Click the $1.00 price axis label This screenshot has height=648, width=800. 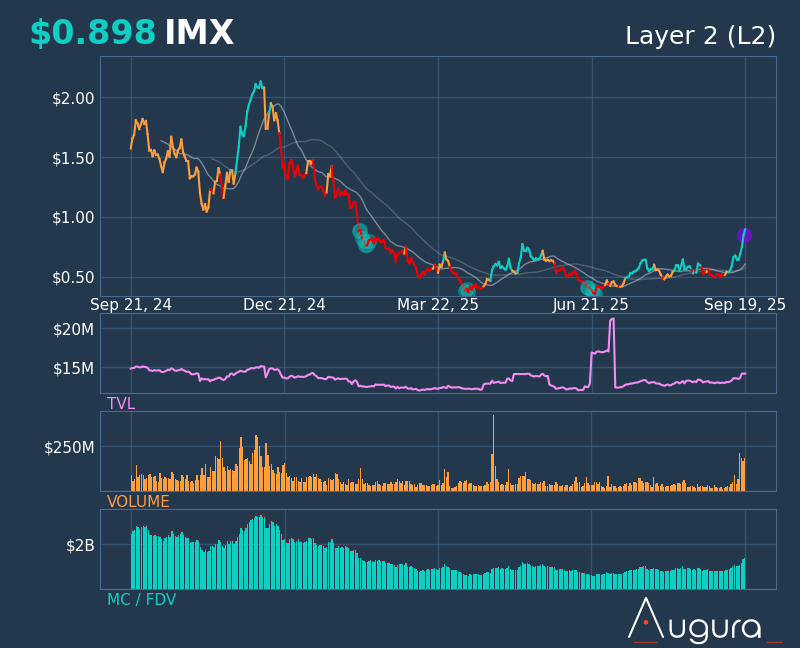coord(73,218)
